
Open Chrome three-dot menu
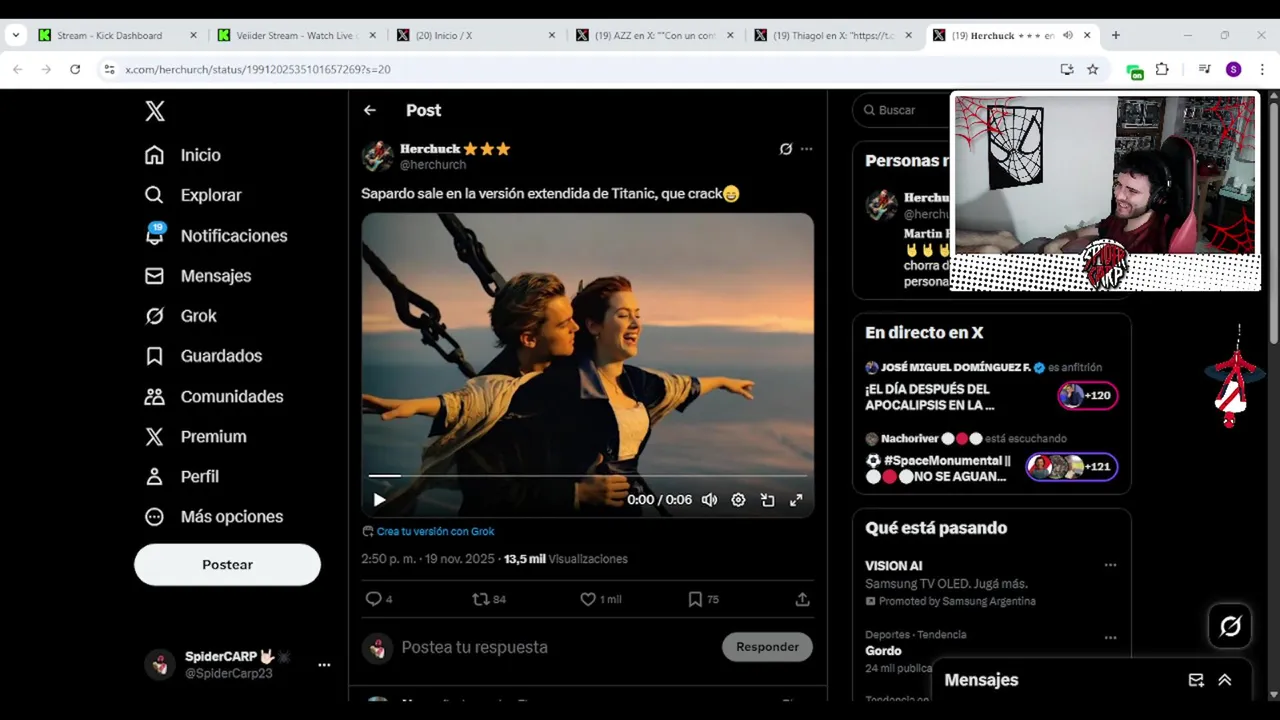(x=1262, y=69)
